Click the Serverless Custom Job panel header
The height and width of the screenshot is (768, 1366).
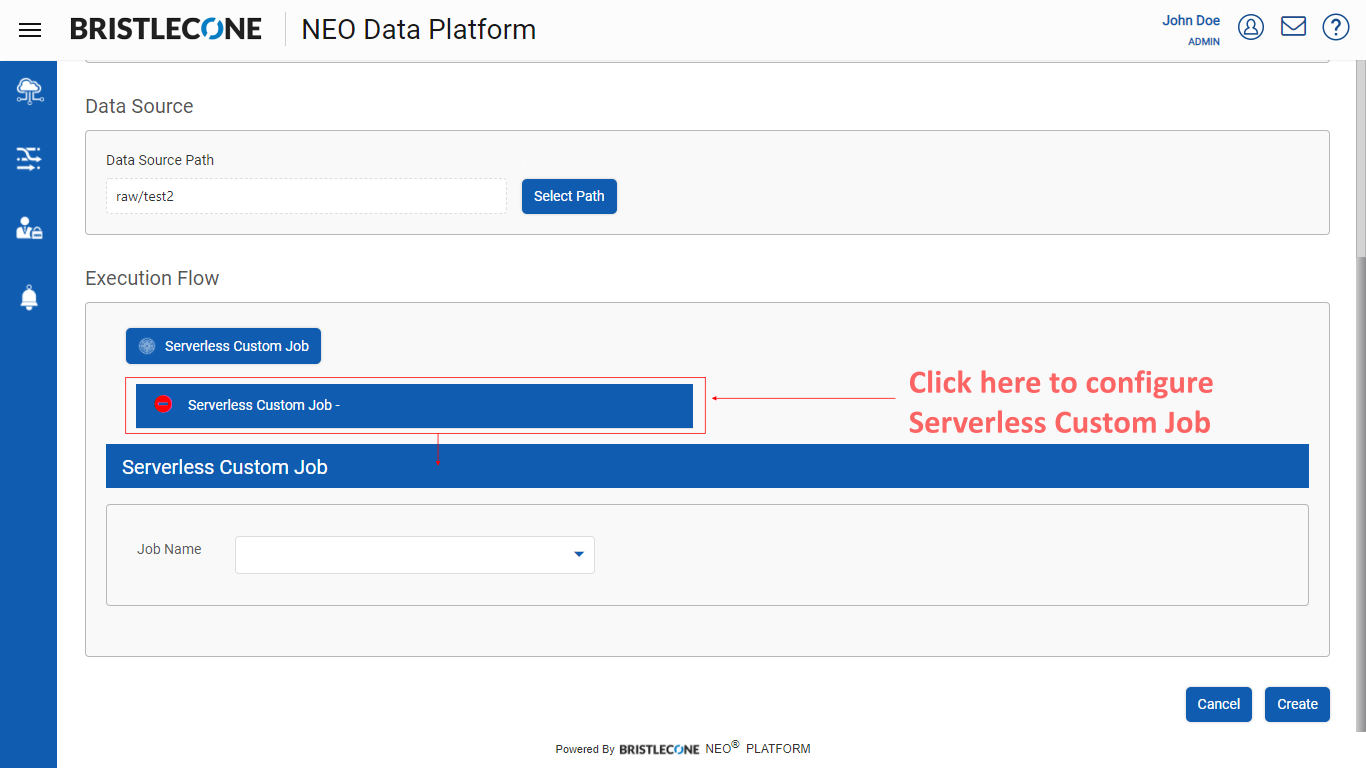[x=707, y=466]
